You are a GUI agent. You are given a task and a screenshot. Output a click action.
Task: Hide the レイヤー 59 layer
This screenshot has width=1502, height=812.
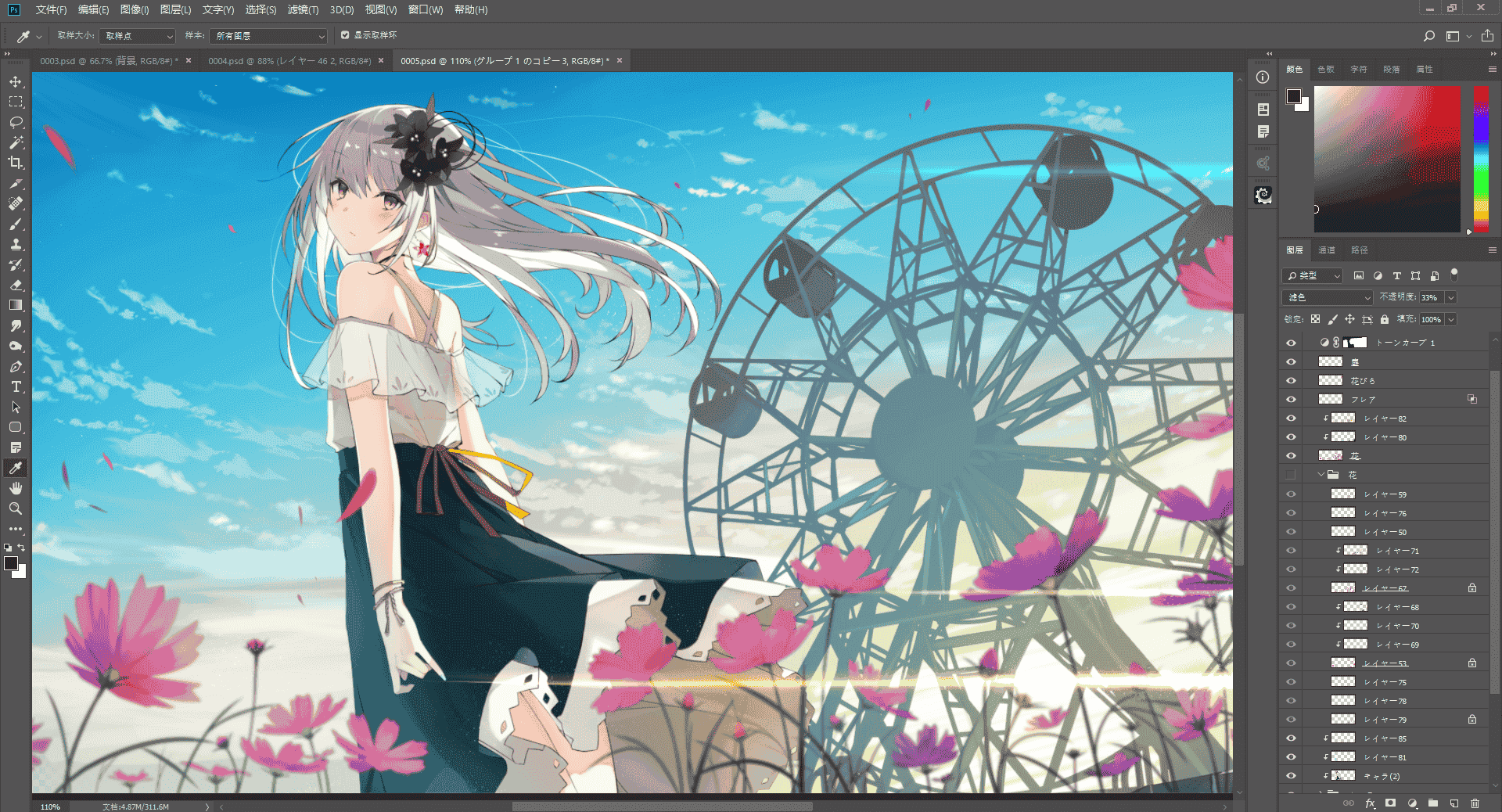click(x=1291, y=494)
